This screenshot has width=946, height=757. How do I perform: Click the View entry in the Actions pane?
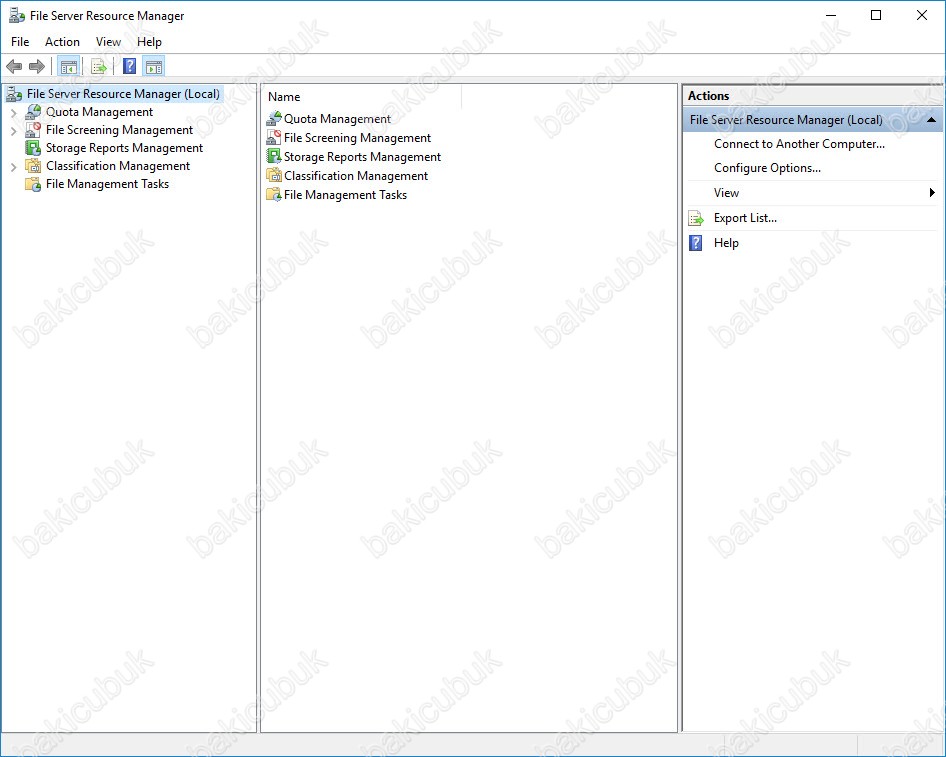726,192
